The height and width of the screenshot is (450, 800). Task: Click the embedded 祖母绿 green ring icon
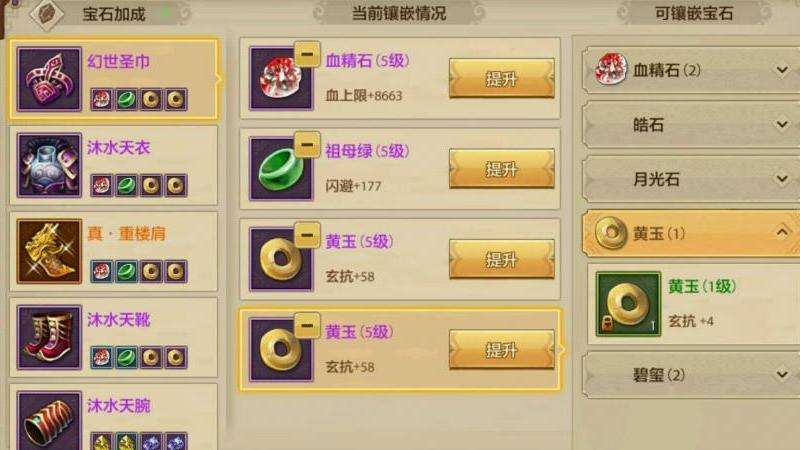point(280,169)
